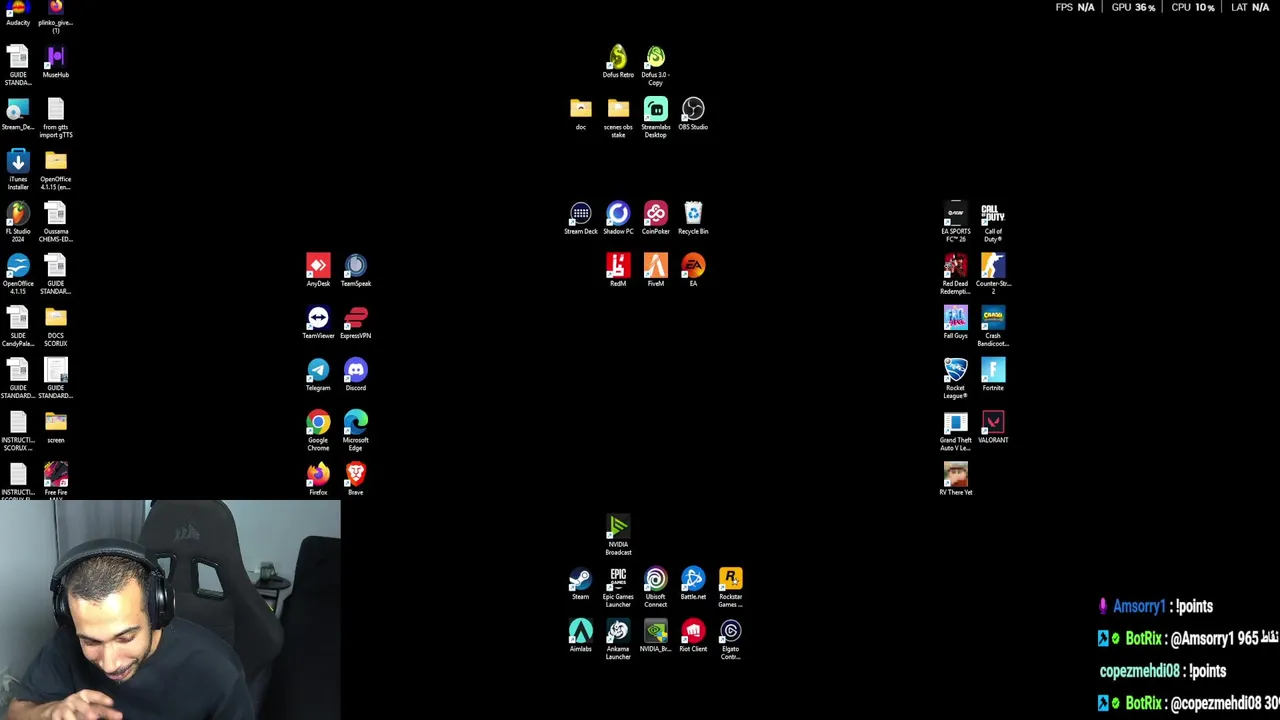
Task: Open the Red Dead Redemption shortcut
Action: 956,275
